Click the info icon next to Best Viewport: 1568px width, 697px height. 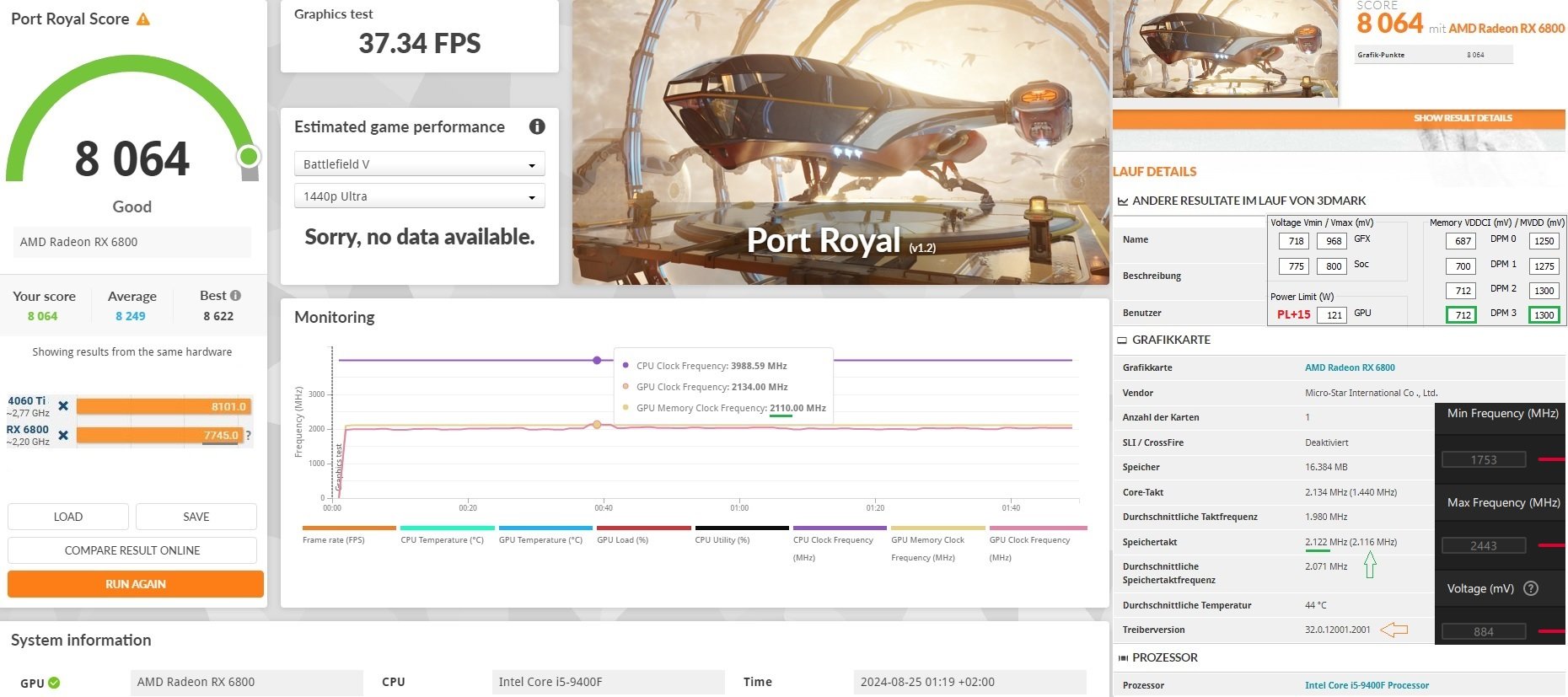[x=236, y=296]
